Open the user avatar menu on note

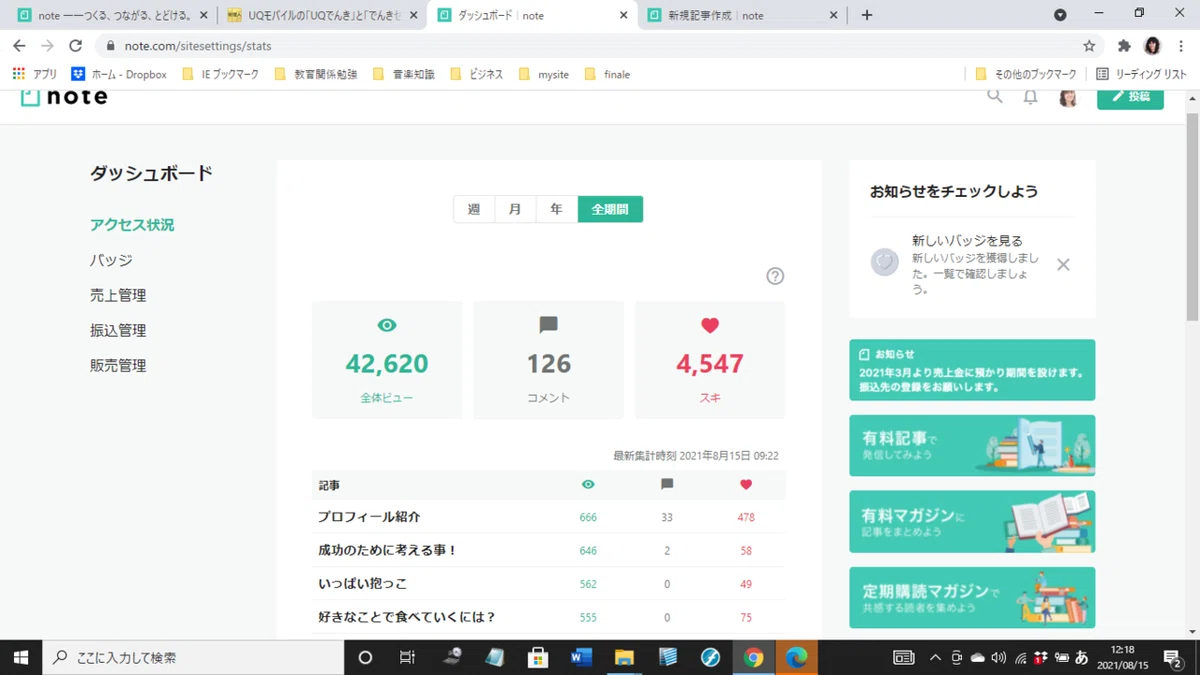point(1068,97)
